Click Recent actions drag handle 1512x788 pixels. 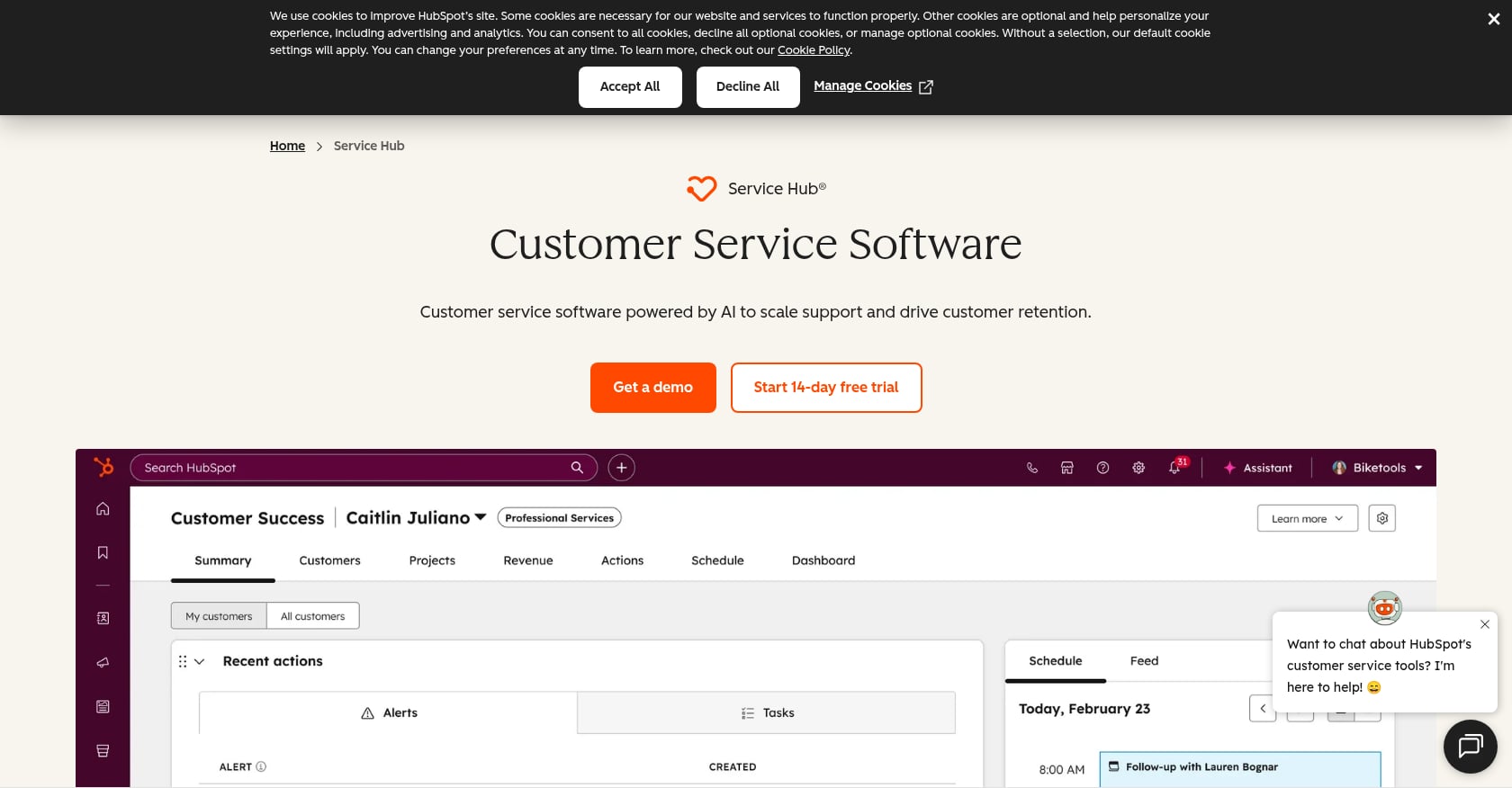click(x=183, y=661)
